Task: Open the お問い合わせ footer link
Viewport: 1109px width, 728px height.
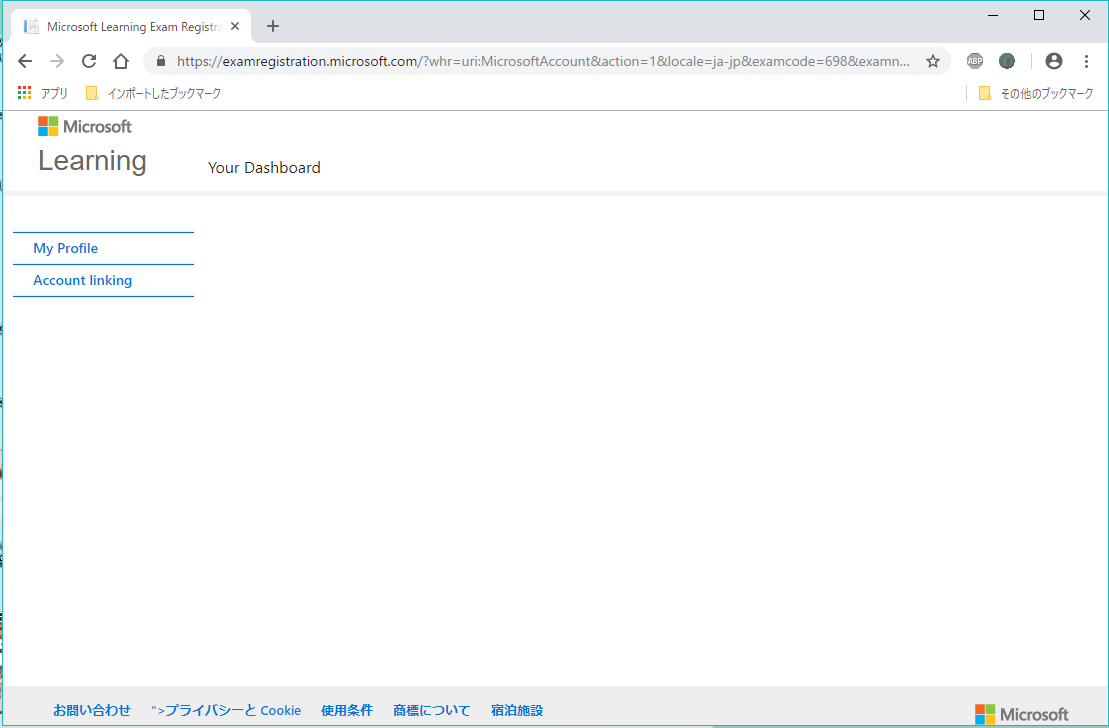Action: pos(92,710)
